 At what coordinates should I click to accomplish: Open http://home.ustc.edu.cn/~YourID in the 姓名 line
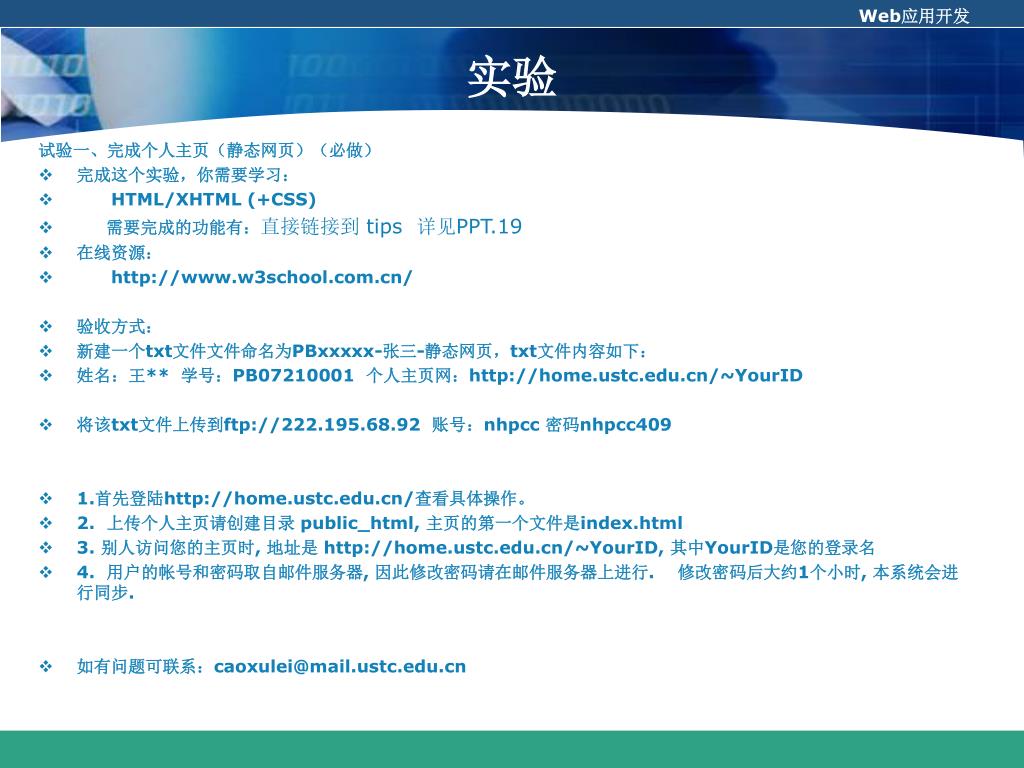pos(635,376)
